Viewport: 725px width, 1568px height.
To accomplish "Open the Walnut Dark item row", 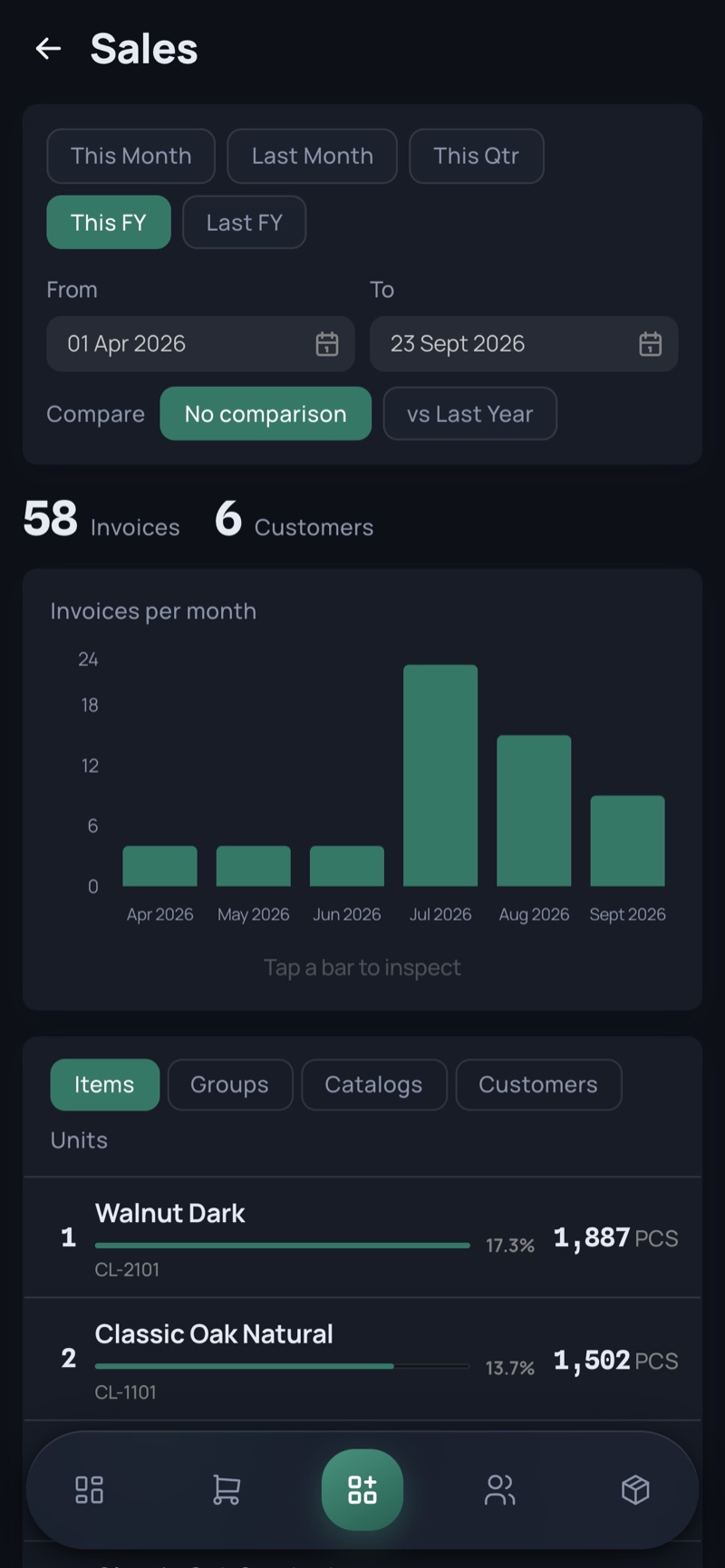I will pos(362,1237).
